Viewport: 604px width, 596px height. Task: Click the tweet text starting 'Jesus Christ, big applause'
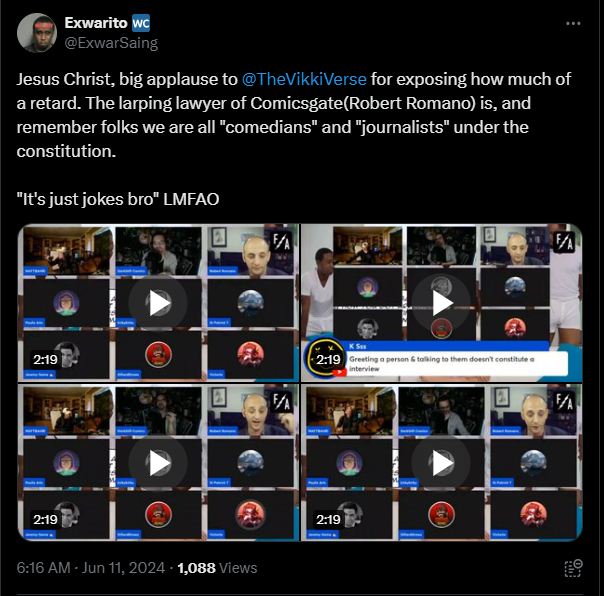294,115
